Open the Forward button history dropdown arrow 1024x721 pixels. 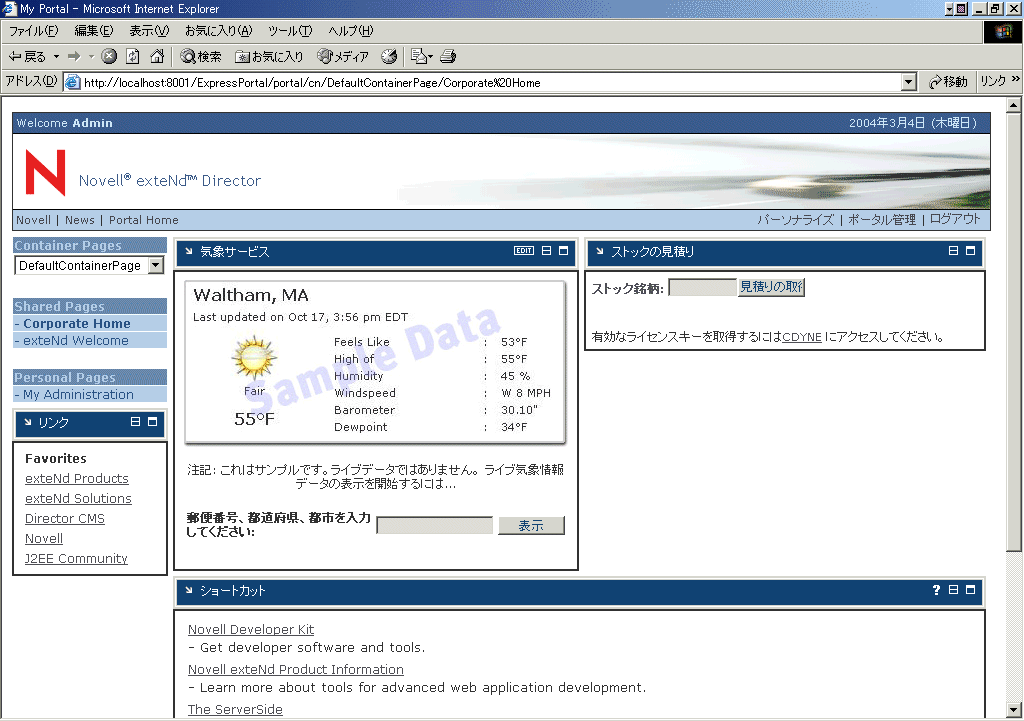tap(91, 57)
